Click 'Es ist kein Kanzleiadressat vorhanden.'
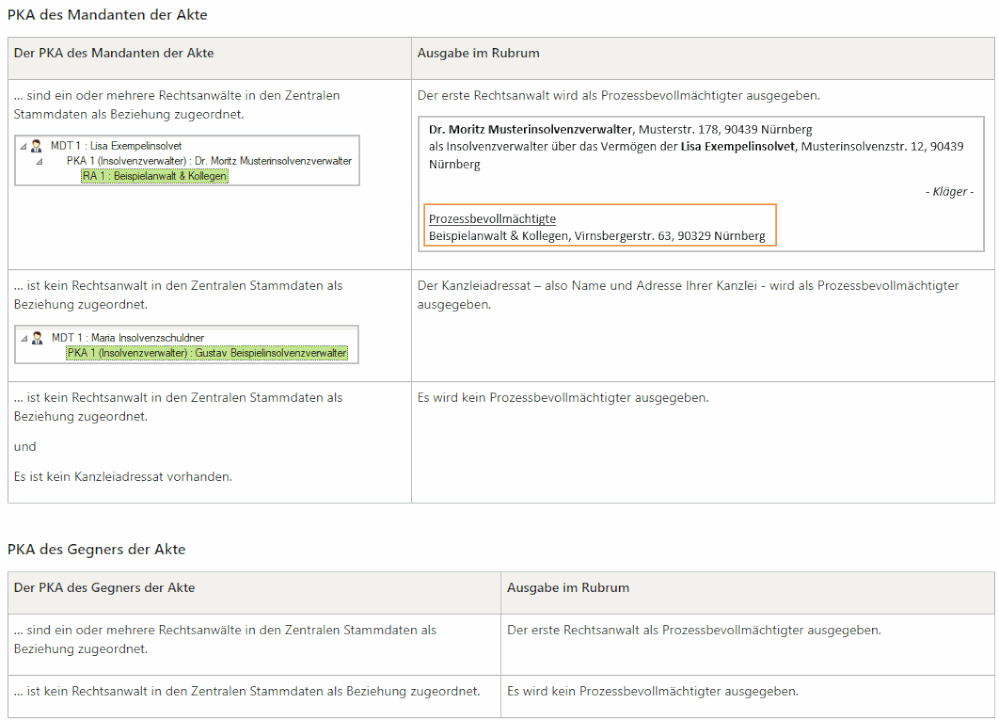This screenshot has height=720, width=999. point(123,477)
